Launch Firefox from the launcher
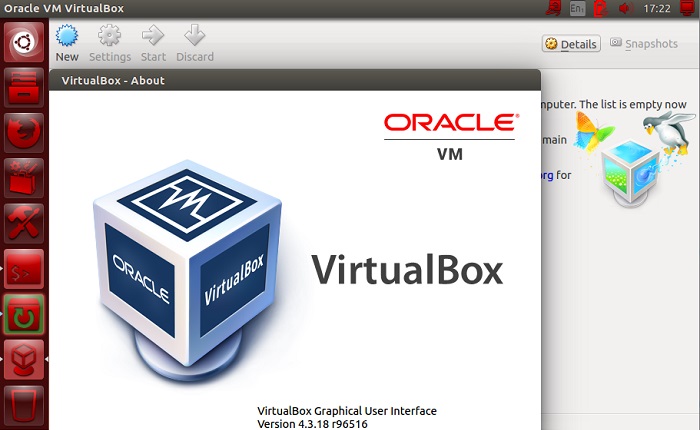 pos(24,133)
